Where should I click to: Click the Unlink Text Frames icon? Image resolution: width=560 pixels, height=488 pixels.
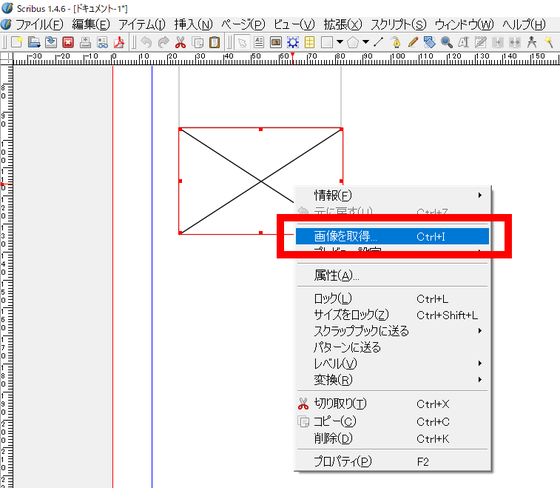coord(515,43)
